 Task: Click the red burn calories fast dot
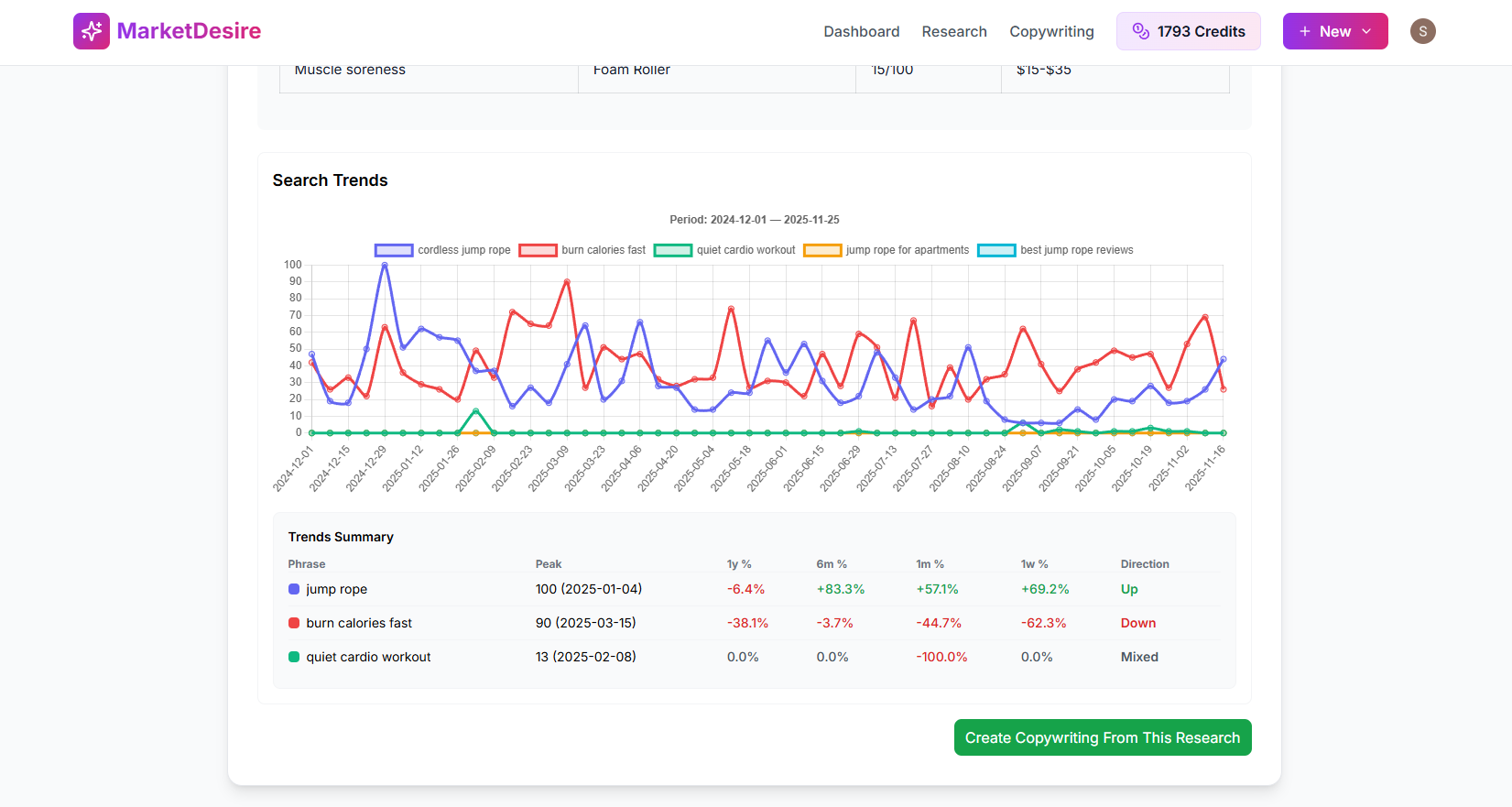[294, 624]
